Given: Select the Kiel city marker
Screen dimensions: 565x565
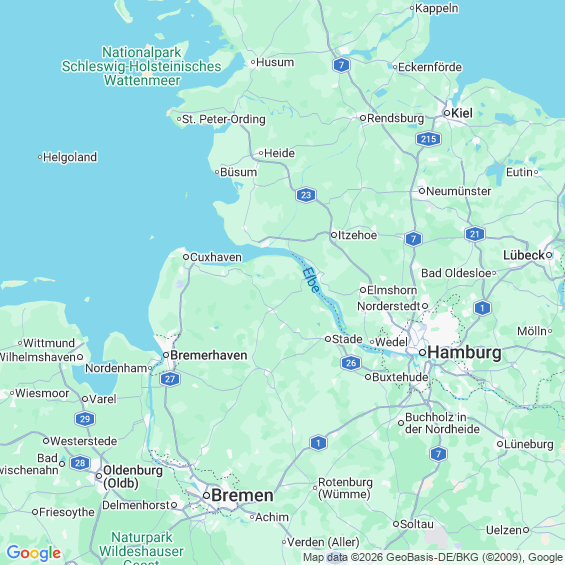Looking at the screenshot, I should pyautogui.click(x=446, y=113).
